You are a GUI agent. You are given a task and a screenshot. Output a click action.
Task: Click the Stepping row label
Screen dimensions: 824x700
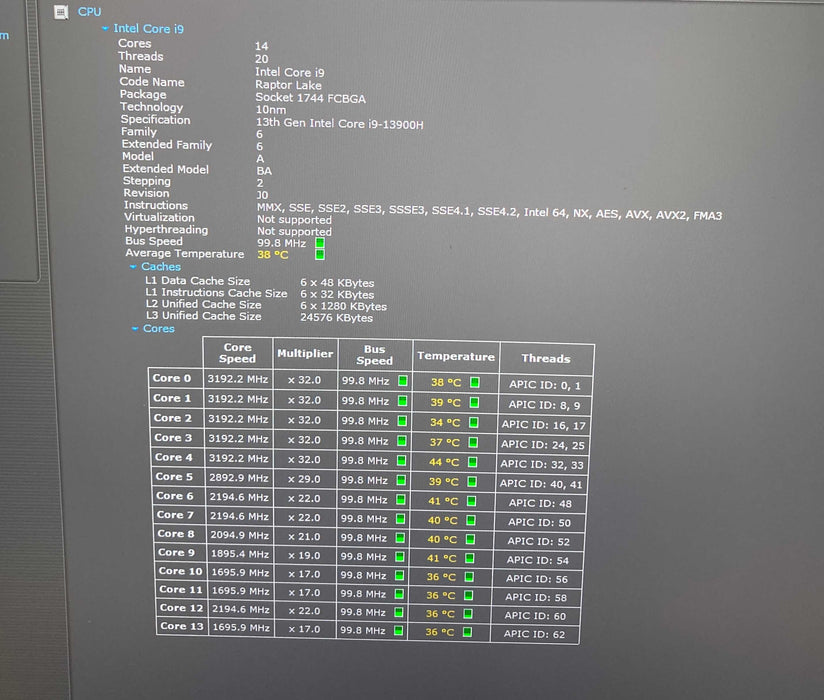coord(147,181)
